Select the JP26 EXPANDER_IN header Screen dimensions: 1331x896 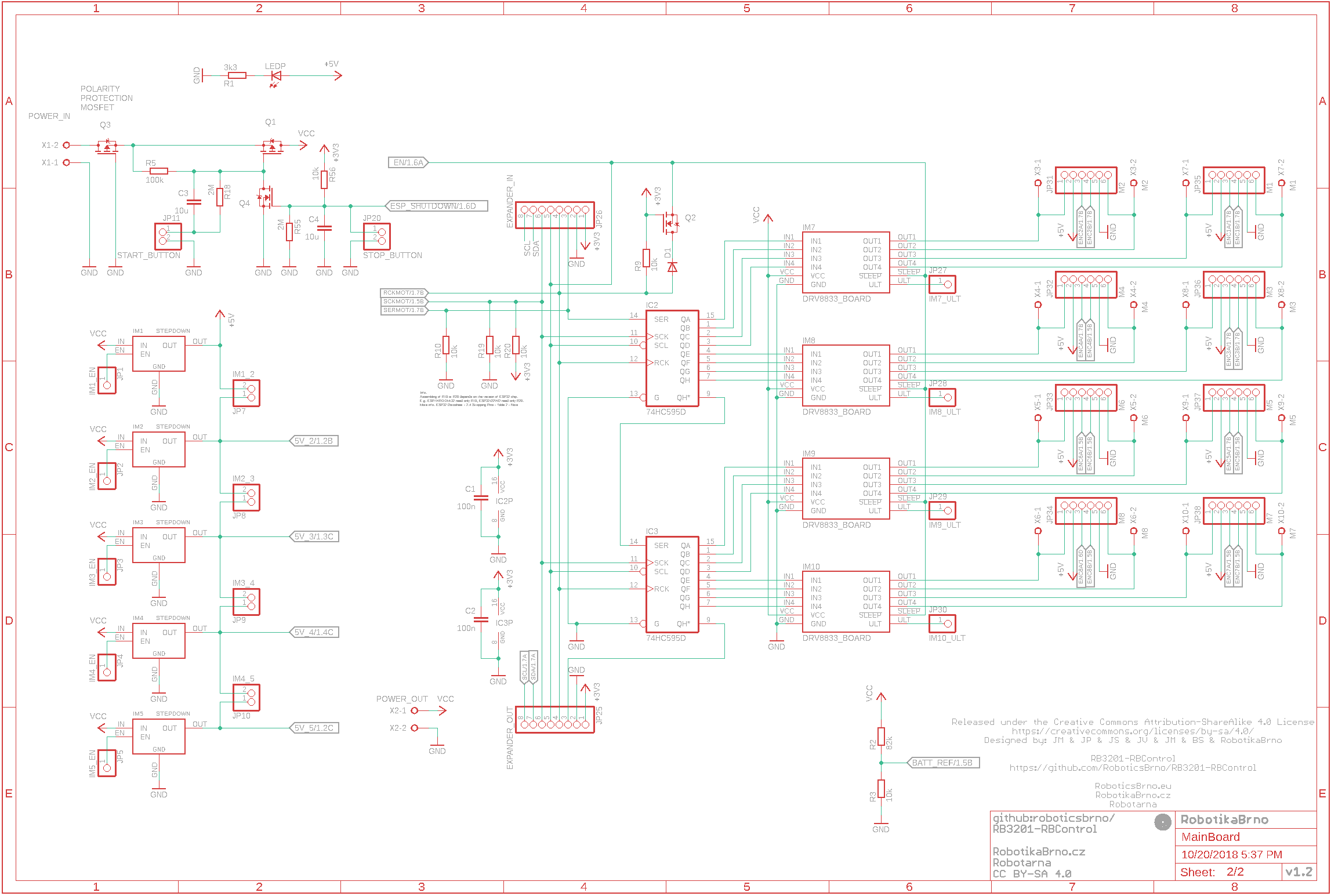[554, 215]
